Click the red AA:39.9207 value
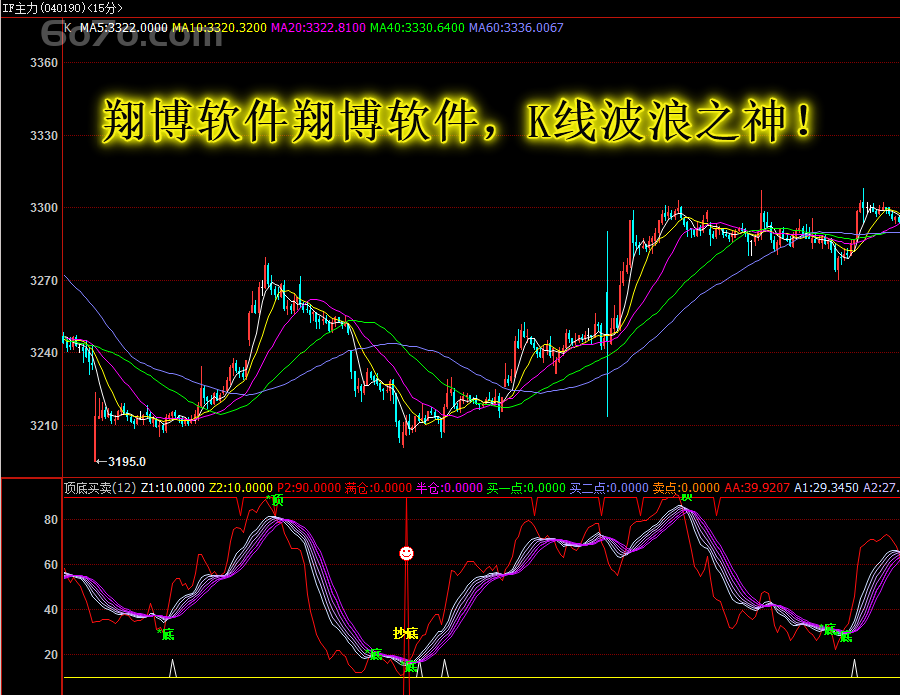 [757, 488]
